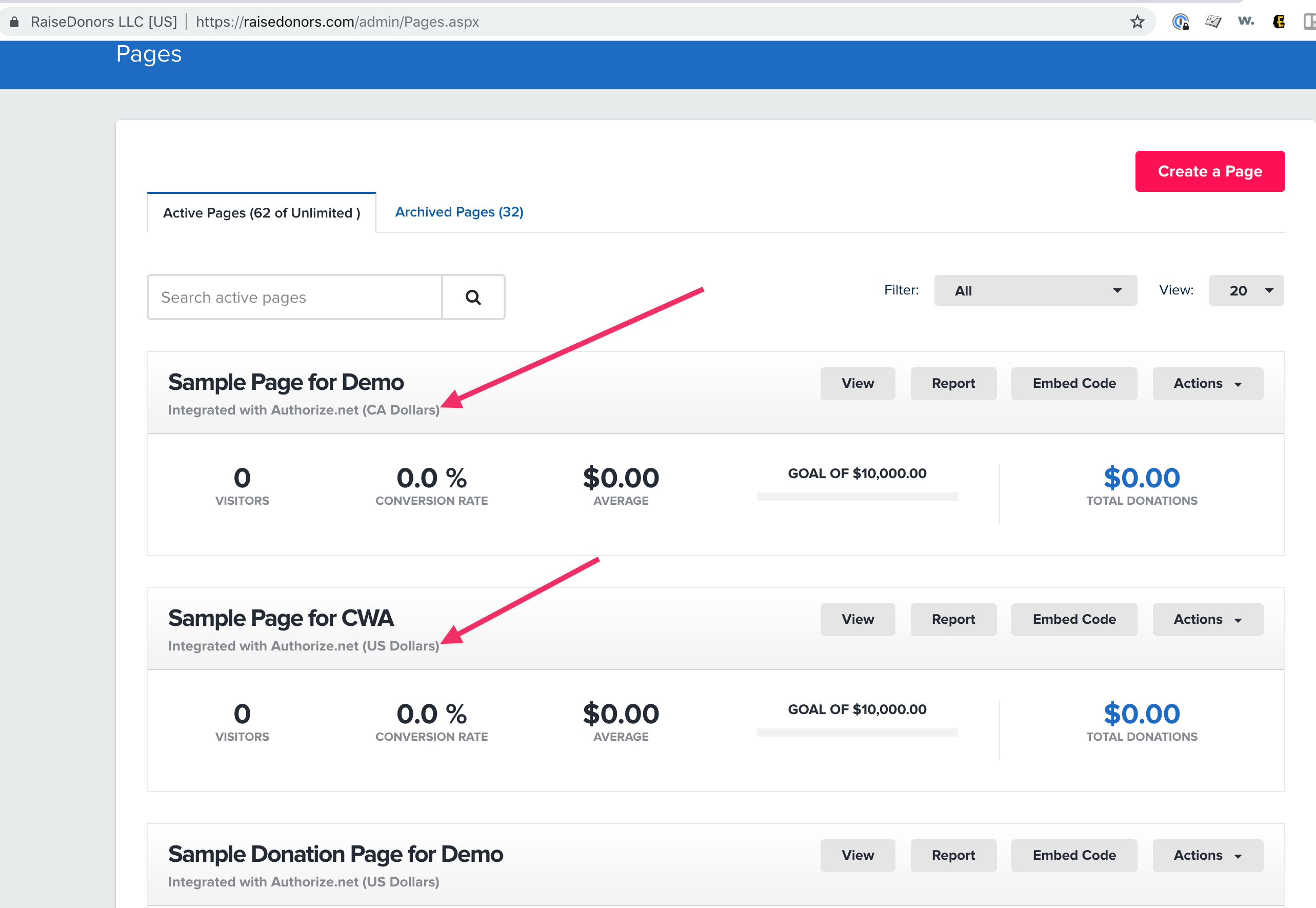
Task: Open the View count dropdown showing 20
Action: [x=1246, y=290]
